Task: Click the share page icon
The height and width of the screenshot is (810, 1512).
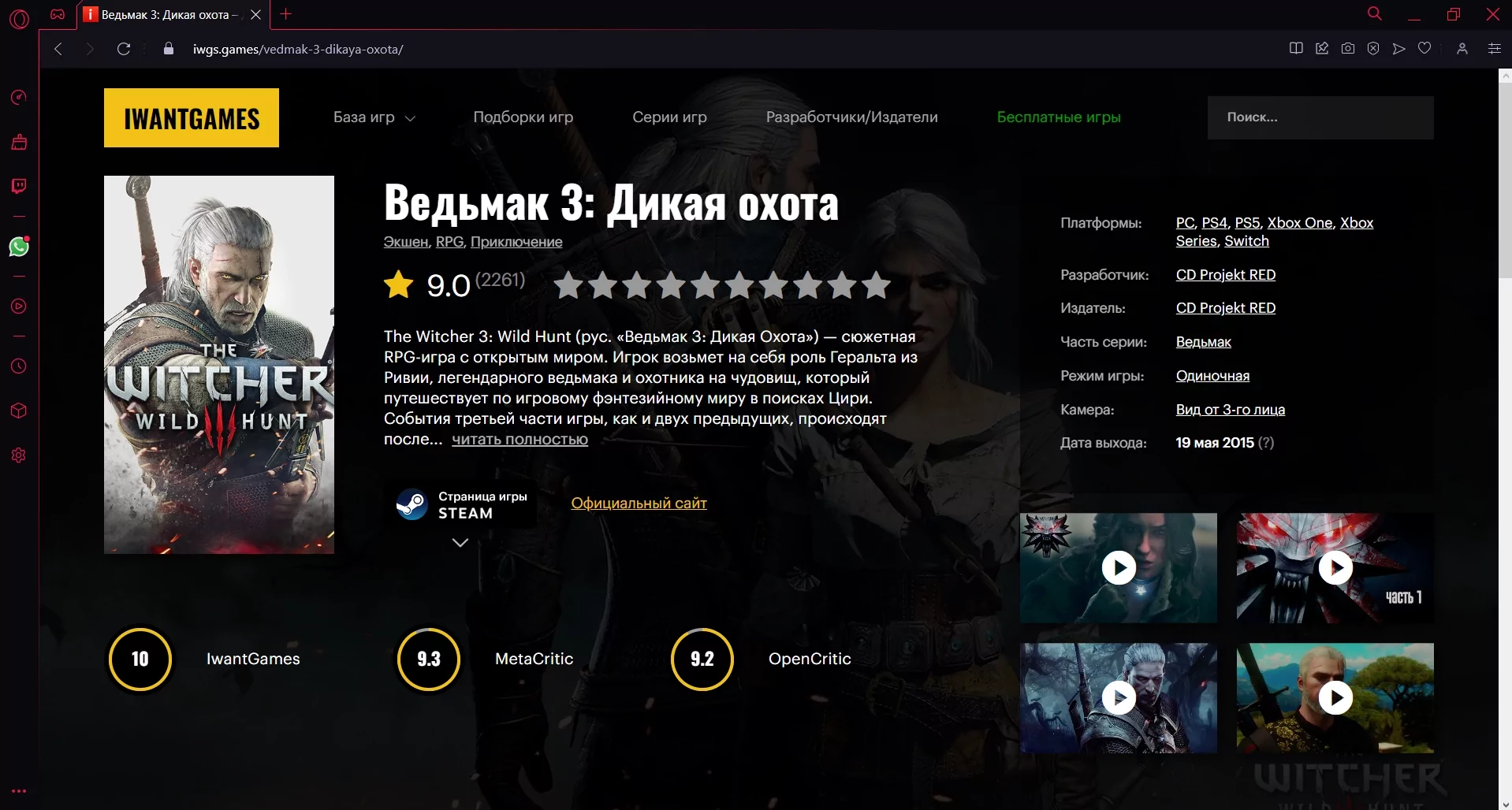Action: 1322,49
